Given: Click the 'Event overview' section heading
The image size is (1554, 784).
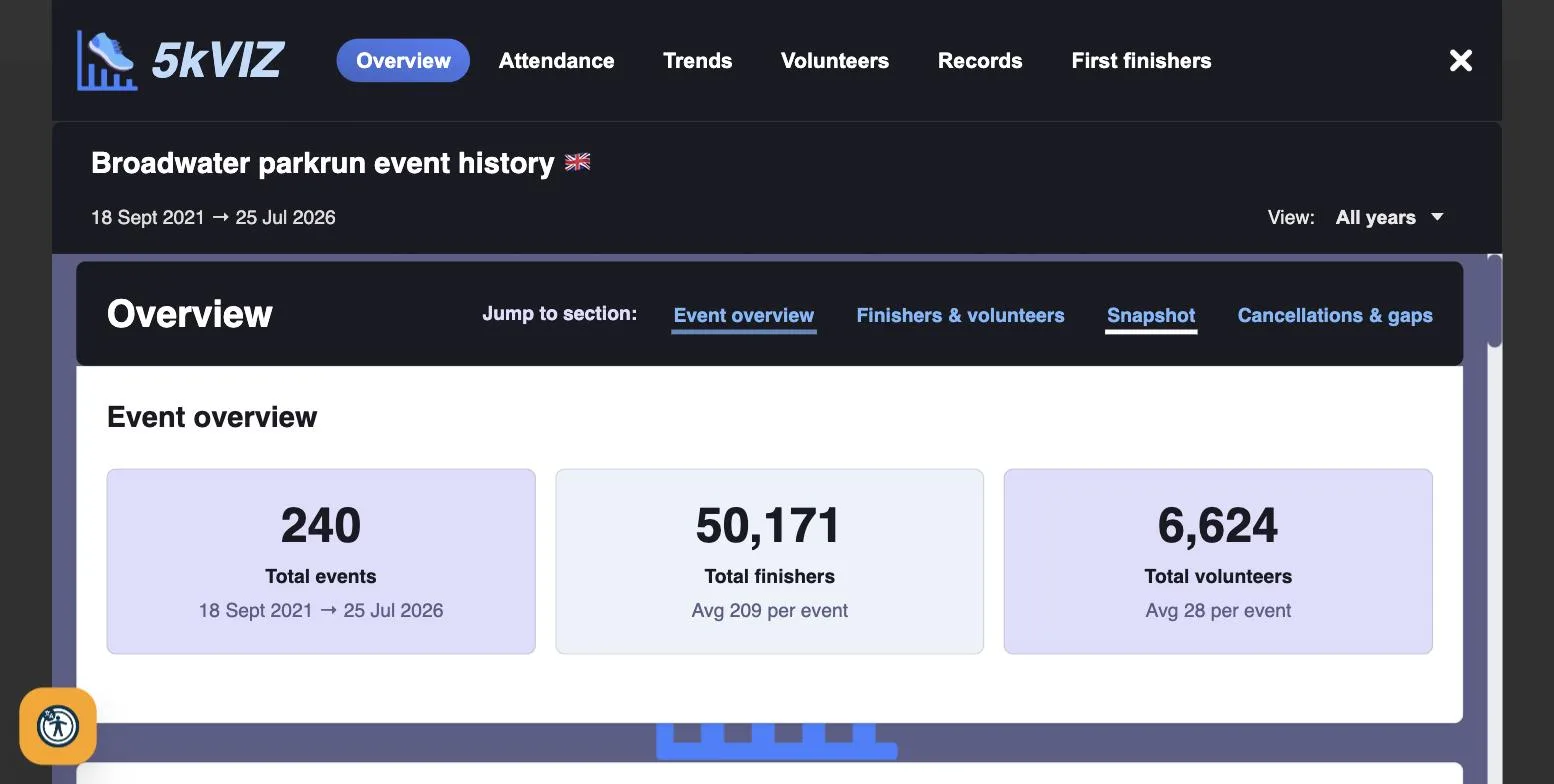Looking at the screenshot, I should tap(212, 417).
